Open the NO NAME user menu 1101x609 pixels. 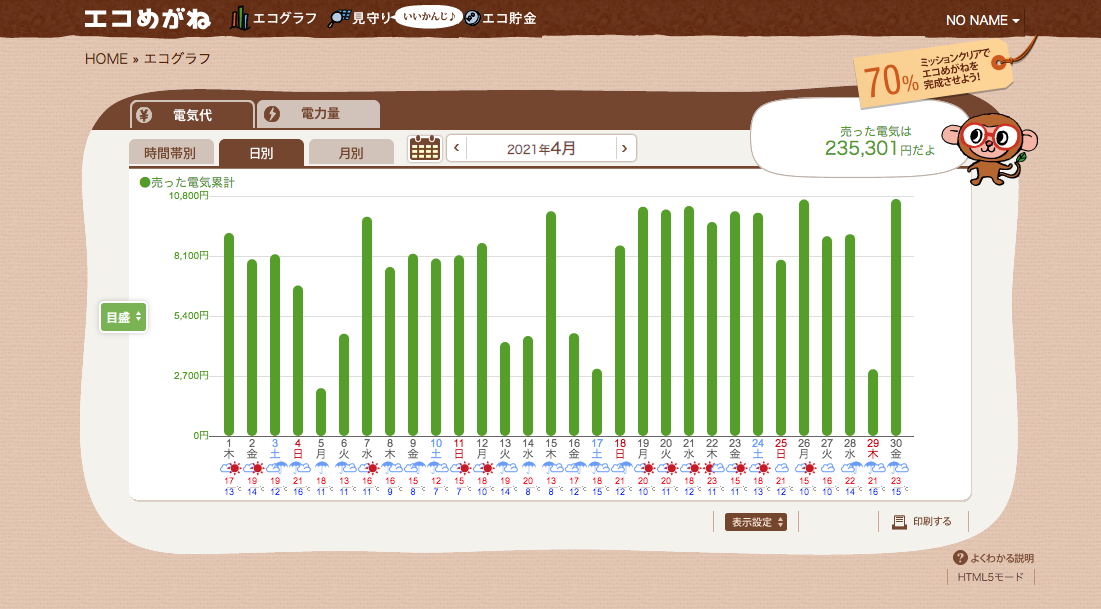point(983,21)
